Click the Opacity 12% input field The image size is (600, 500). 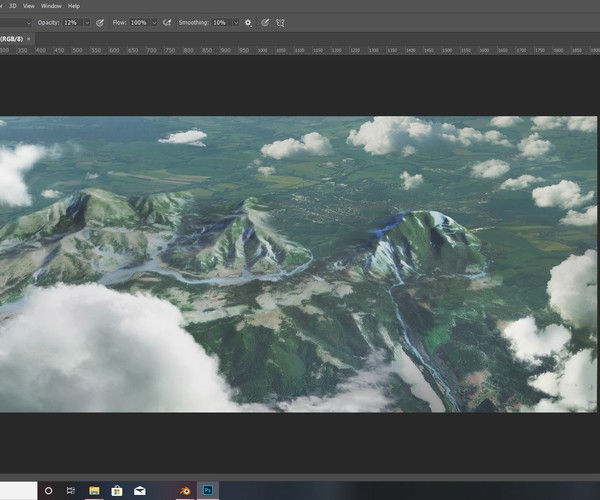click(x=73, y=23)
